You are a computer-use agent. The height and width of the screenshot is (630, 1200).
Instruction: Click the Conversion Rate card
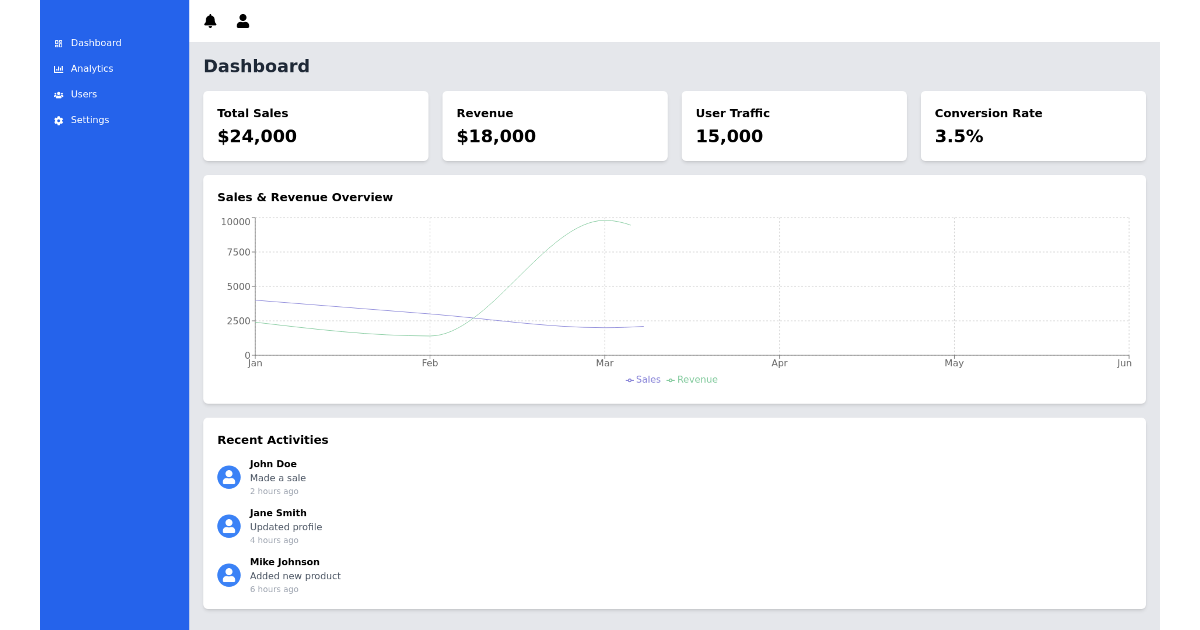1032,126
